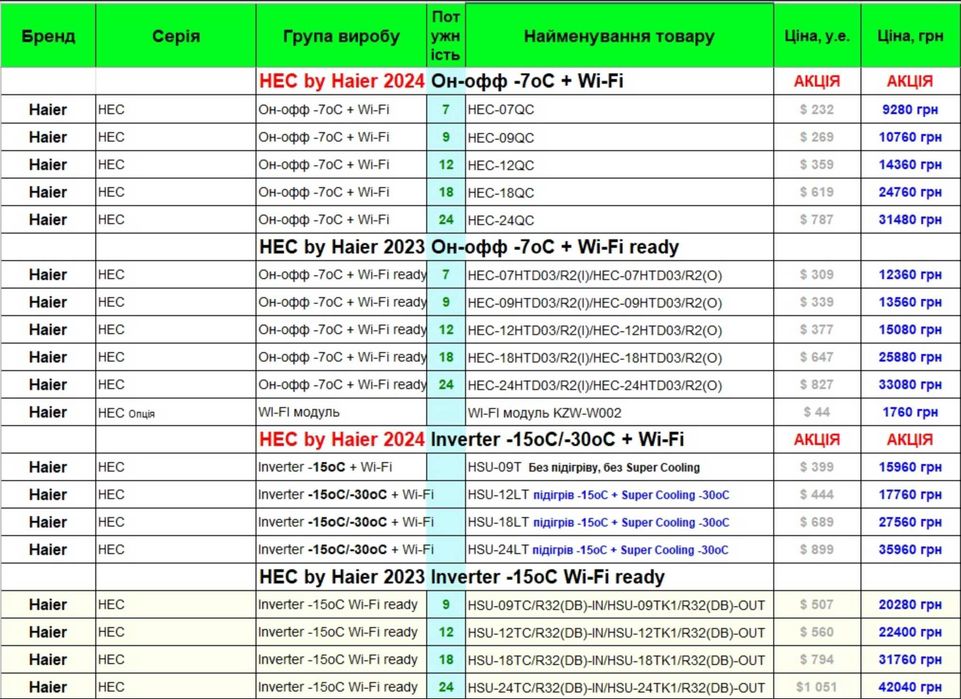
Task: Click price '31760 грн'
Action: click(x=910, y=660)
